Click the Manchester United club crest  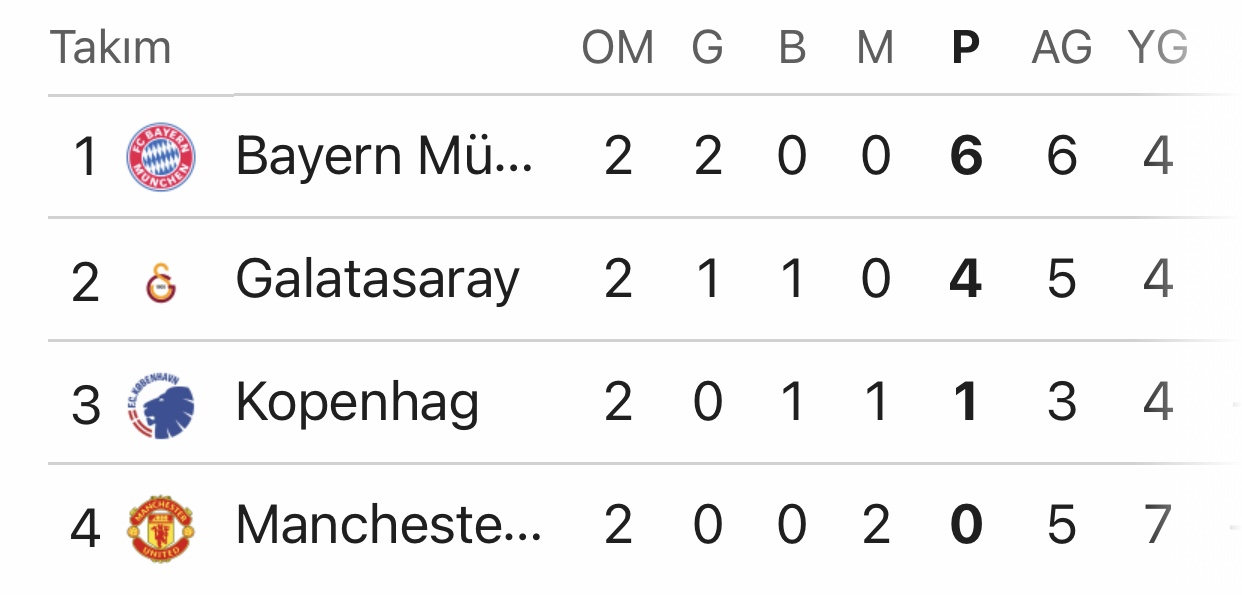tap(160, 527)
